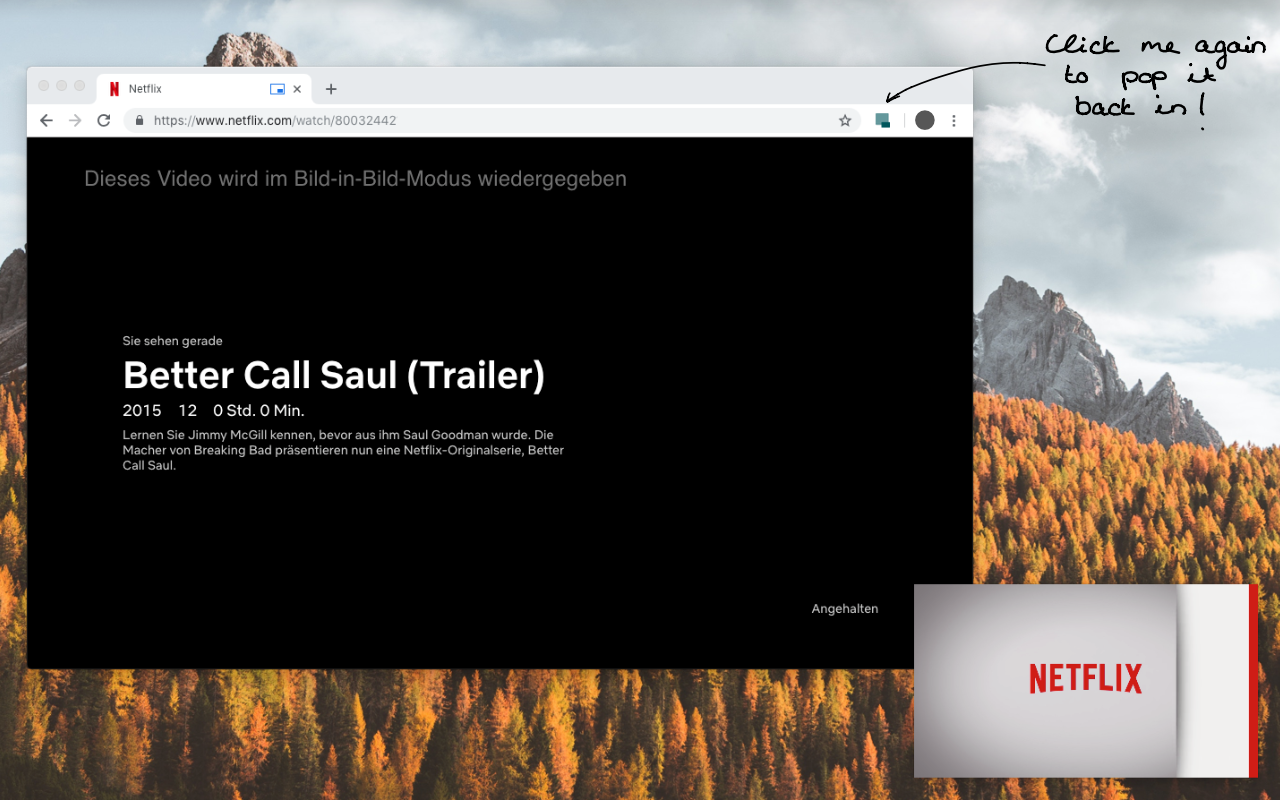Click the minimize button of browser window
1280x800 pixels.
pyautogui.click(x=62, y=86)
